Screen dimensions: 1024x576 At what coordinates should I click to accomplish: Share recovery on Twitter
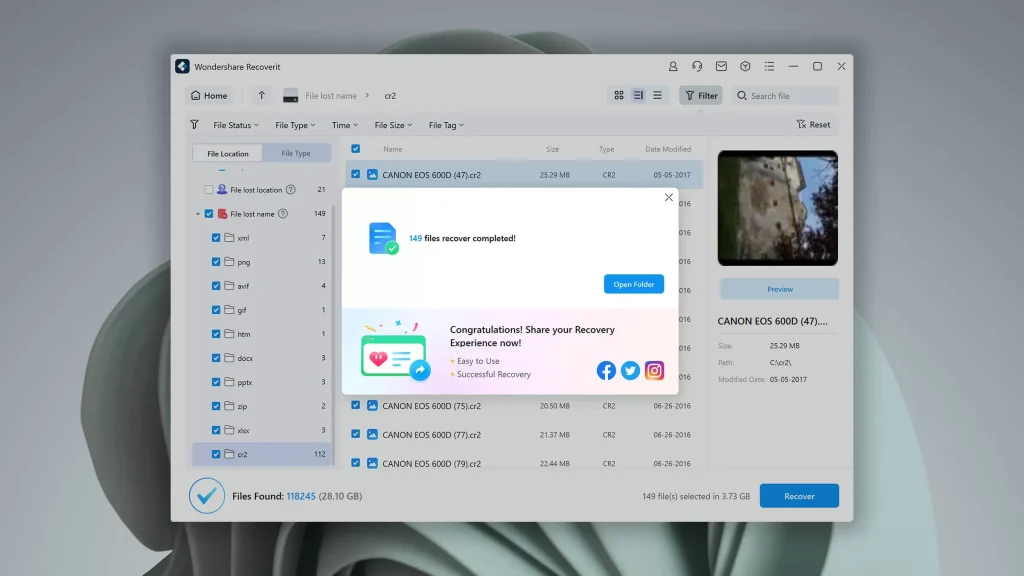(x=630, y=370)
